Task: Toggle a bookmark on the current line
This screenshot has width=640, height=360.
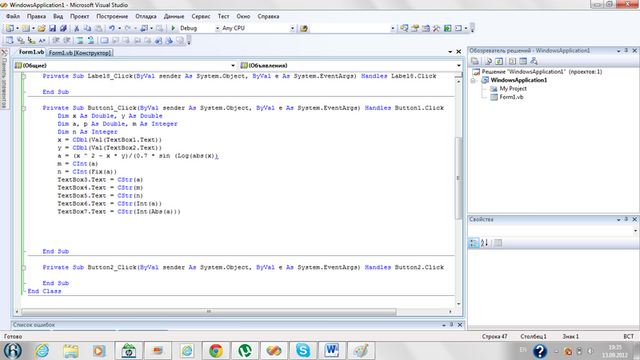Action: 104,40
